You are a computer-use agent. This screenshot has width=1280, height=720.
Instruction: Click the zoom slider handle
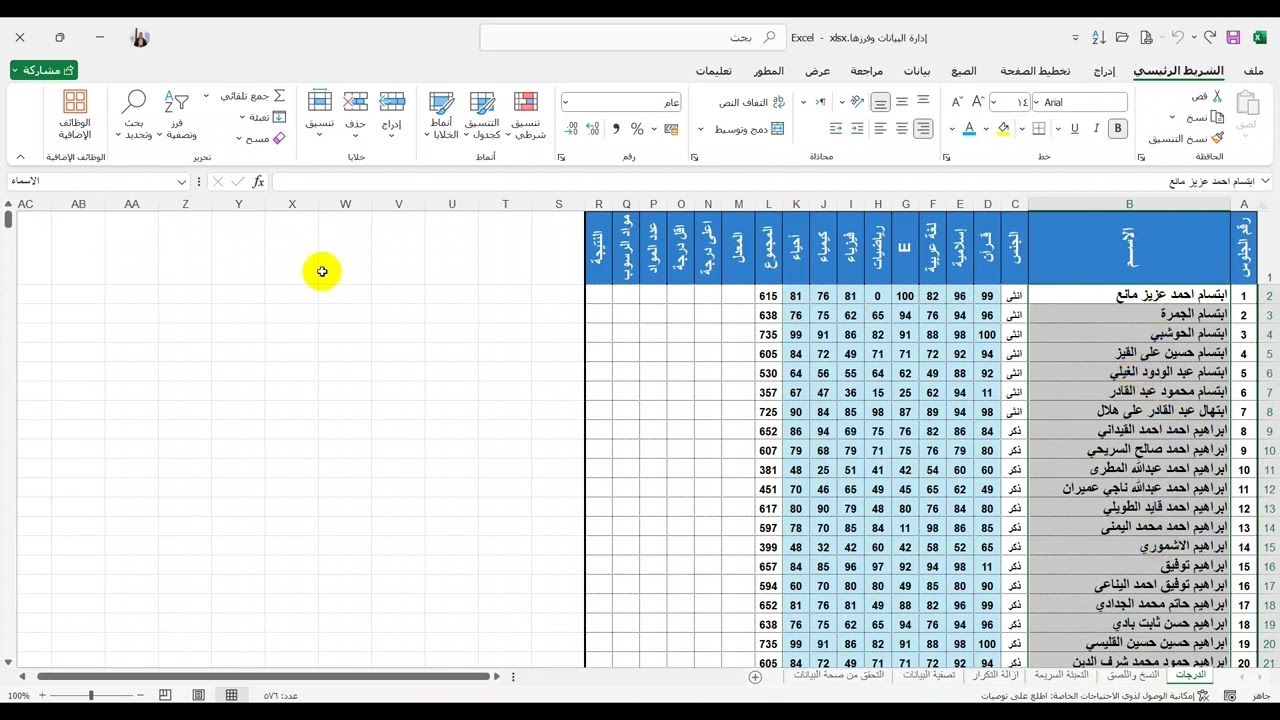tap(91, 695)
